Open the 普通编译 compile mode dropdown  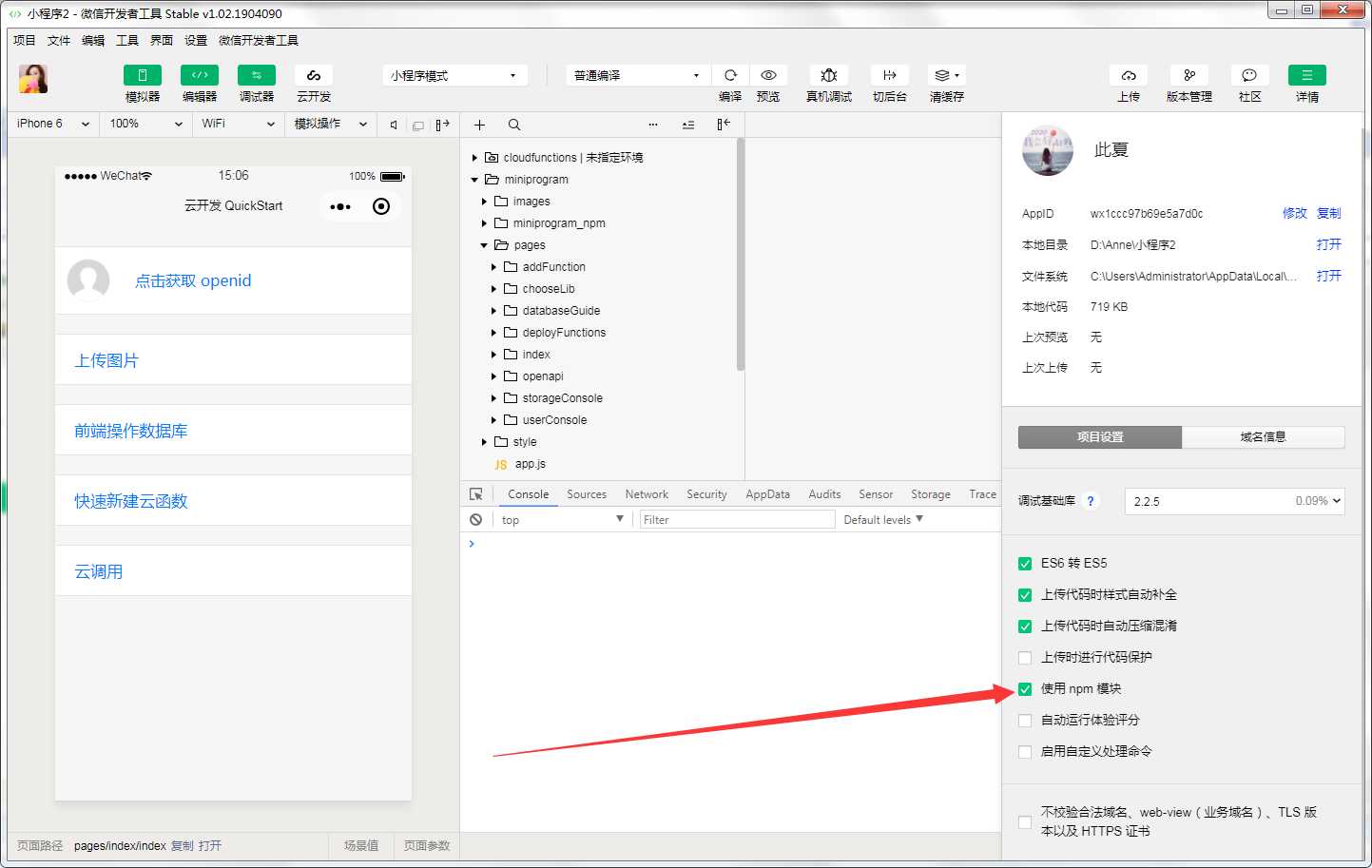coord(638,75)
